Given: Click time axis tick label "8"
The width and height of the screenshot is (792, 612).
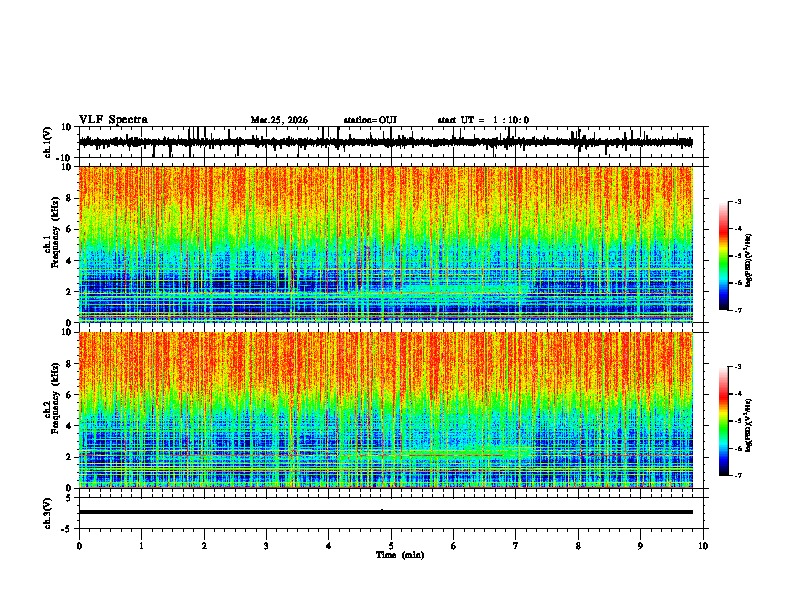Looking at the screenshot, I should [x=578, y=546].
